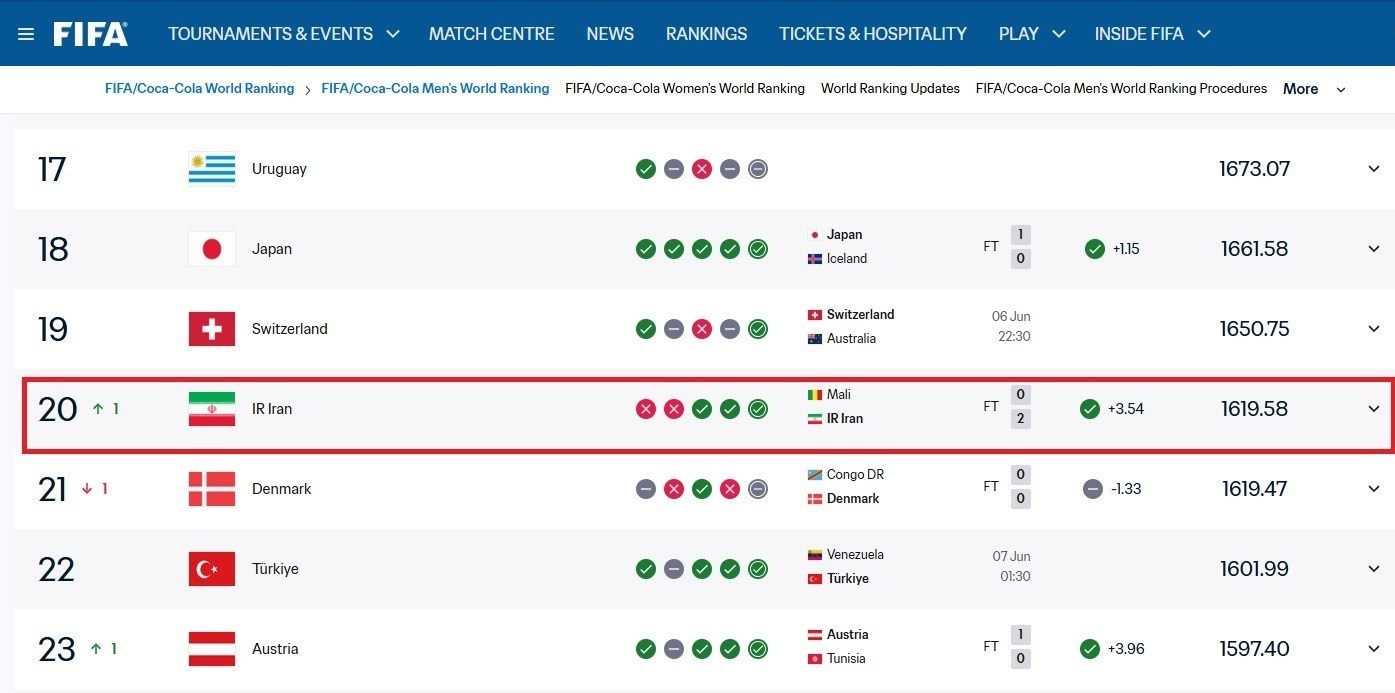Open the World Ranking Updates link

tap(890, 88)
